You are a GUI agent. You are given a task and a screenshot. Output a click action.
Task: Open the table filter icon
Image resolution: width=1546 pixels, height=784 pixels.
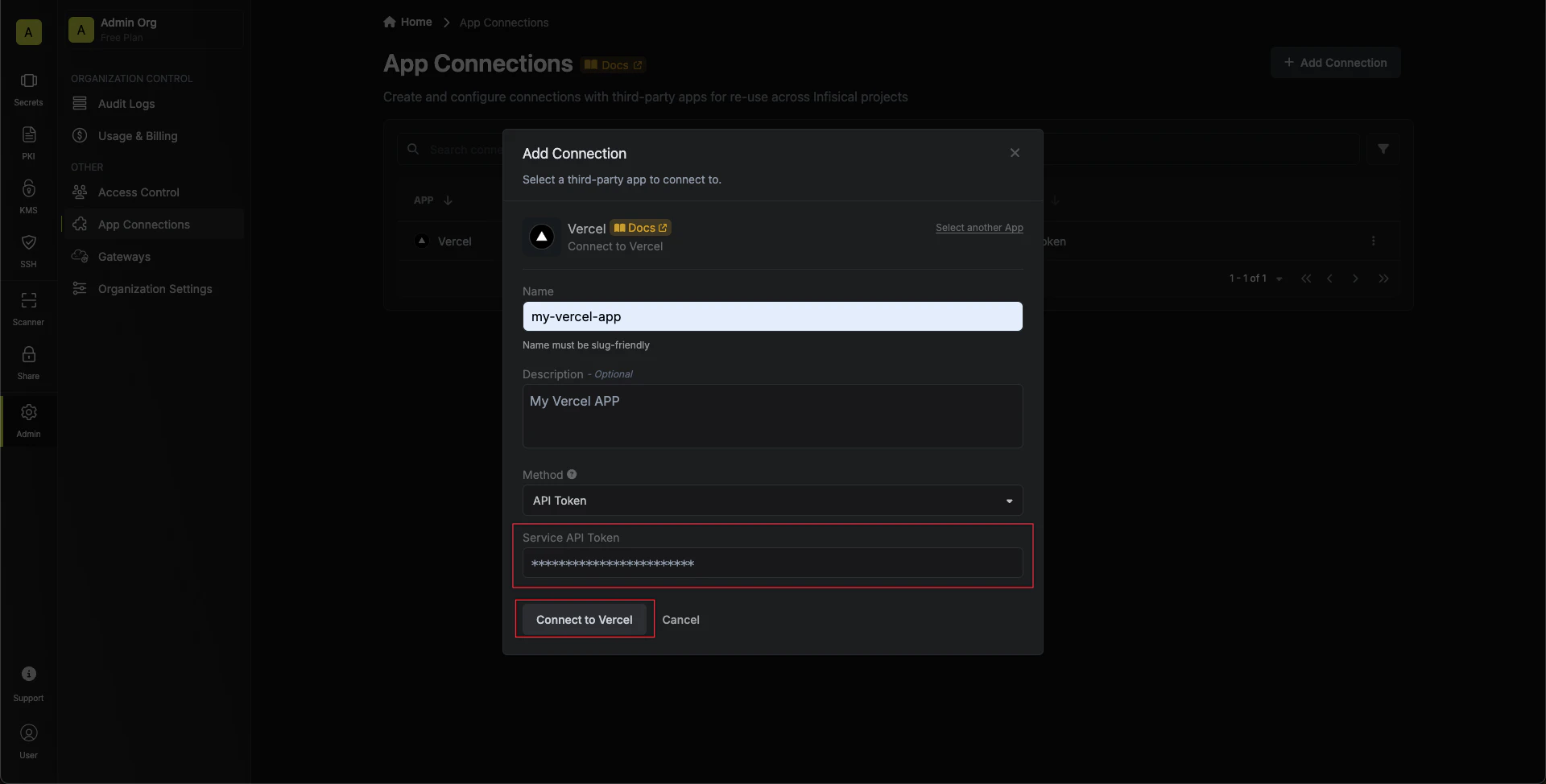pyautogui.click(x=1383, y=149)
